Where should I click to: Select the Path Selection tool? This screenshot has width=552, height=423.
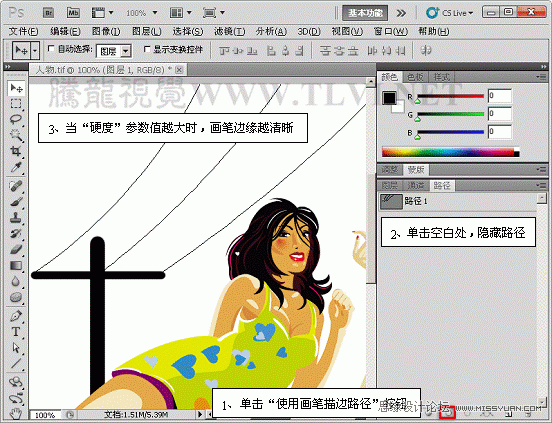pos(16,348)
